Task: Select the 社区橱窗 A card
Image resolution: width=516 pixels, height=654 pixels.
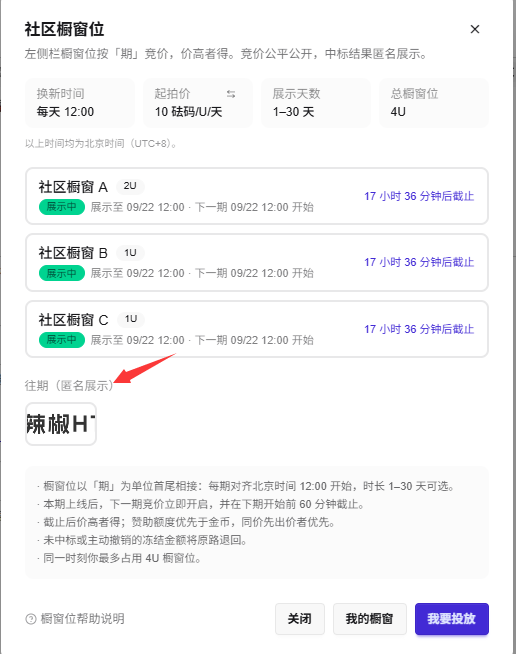Action: (x=257, y=196)
